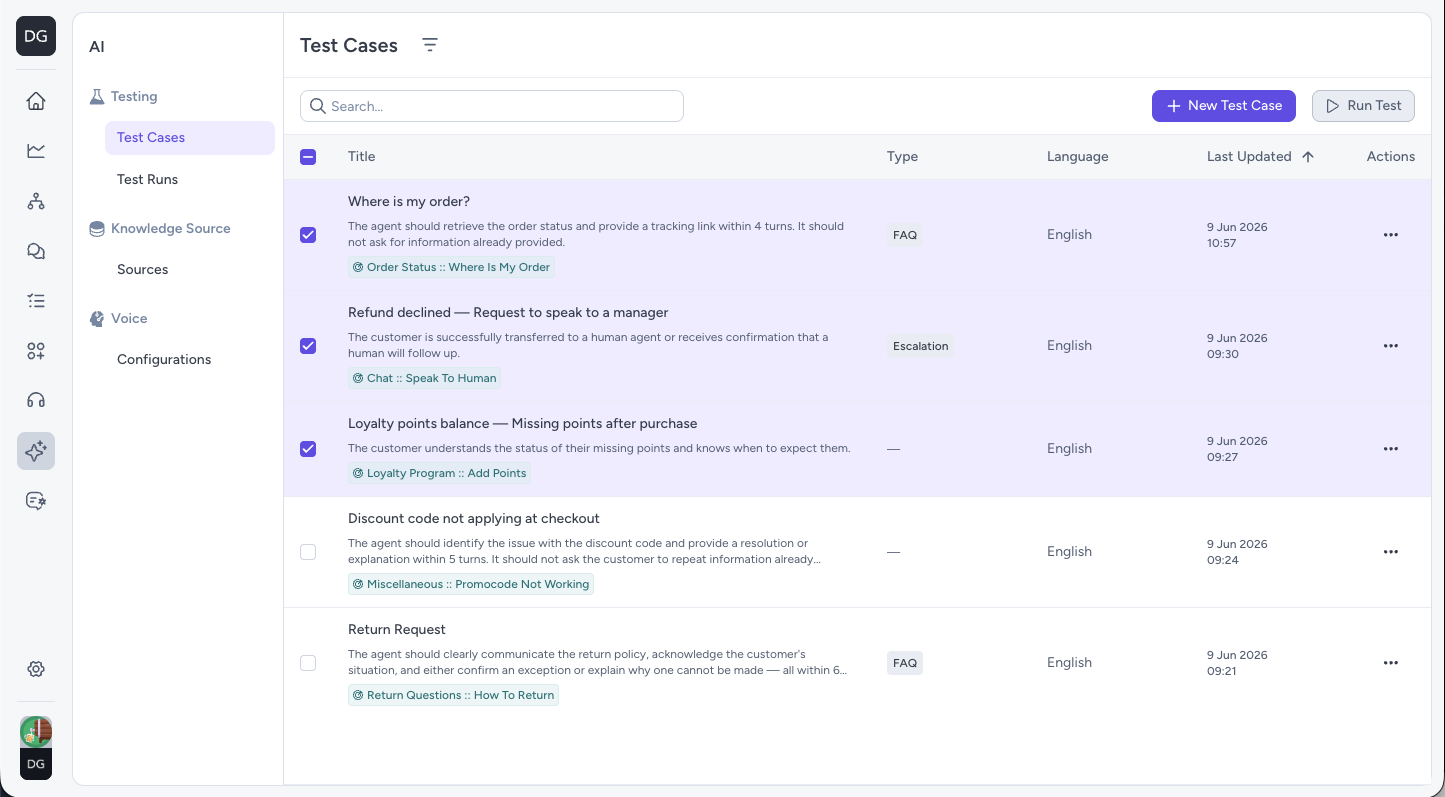
Task: Click the Knowledge Source database icon
Action: click(x=97, y=229)
